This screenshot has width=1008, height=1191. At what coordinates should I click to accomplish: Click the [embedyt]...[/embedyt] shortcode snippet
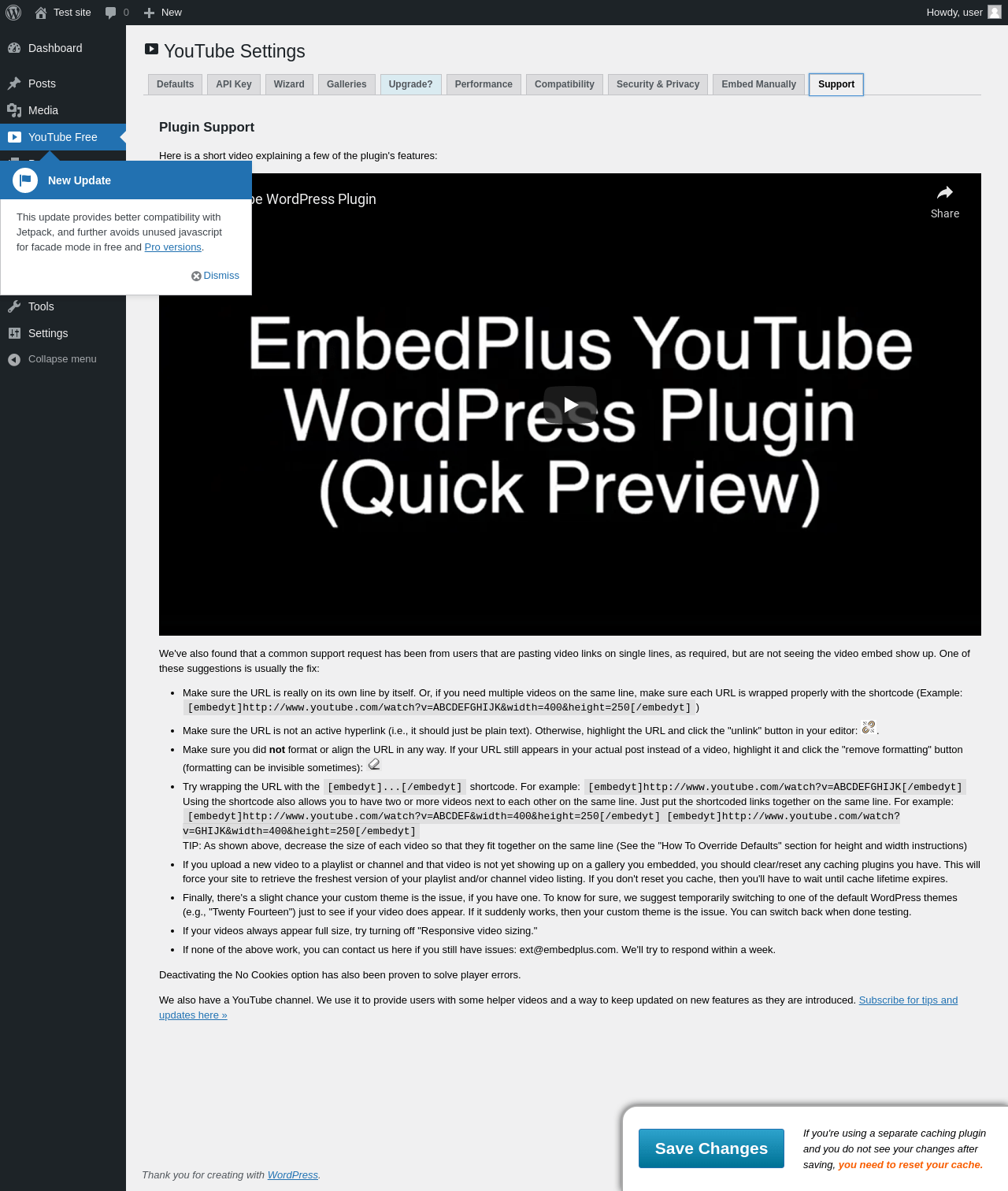coord(395,787)
